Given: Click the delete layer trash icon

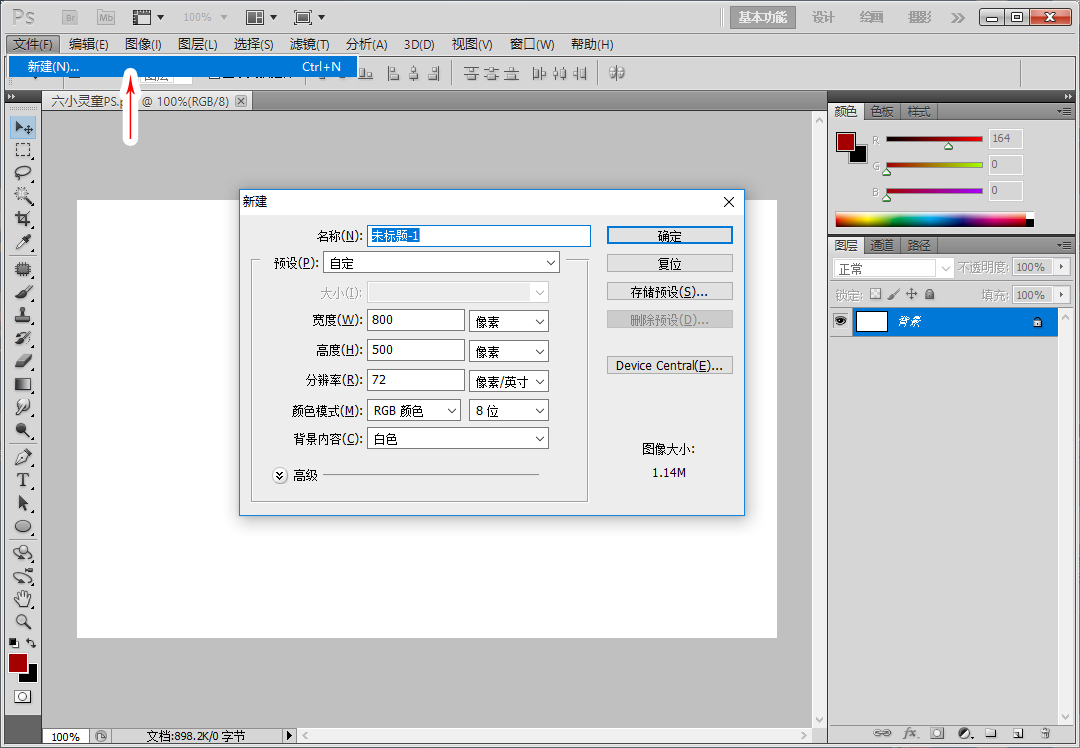Looking at the screenshot, I should click(1045, 733).
